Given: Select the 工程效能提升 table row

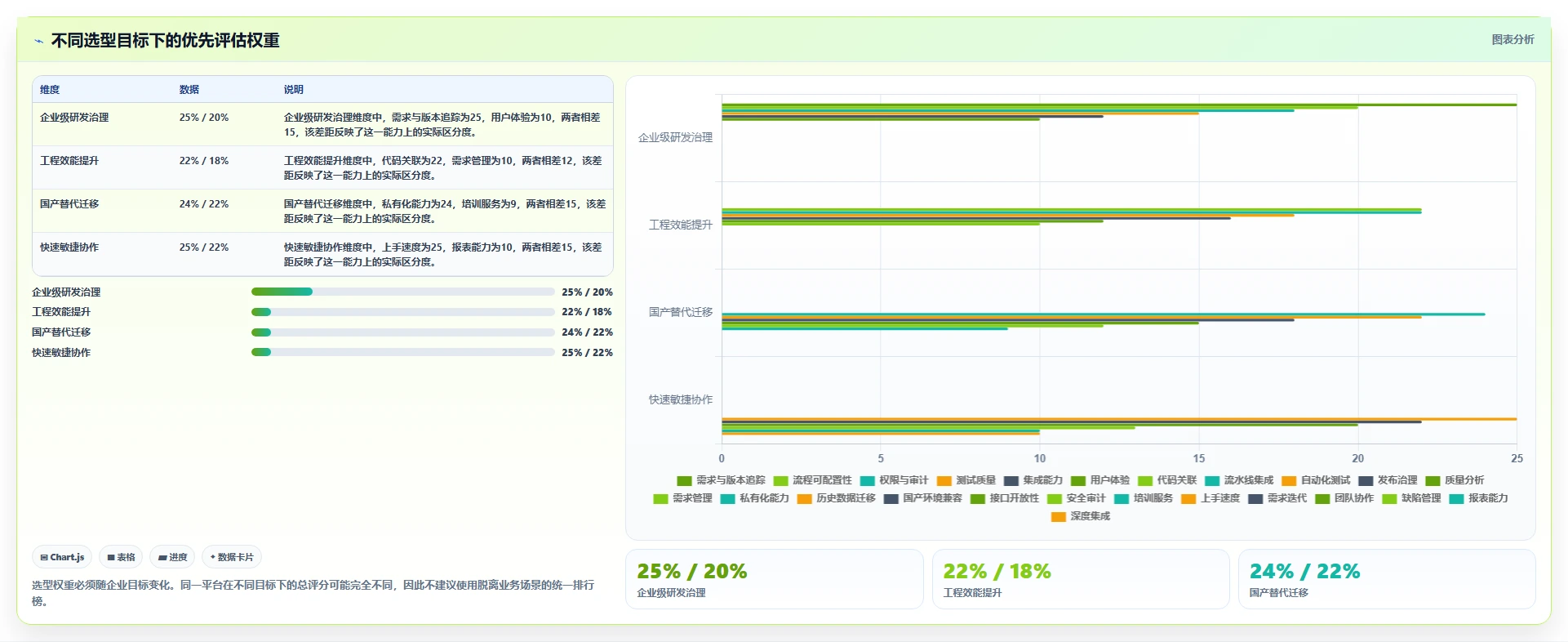Looking at the screenshot, I should pos(322,167).
